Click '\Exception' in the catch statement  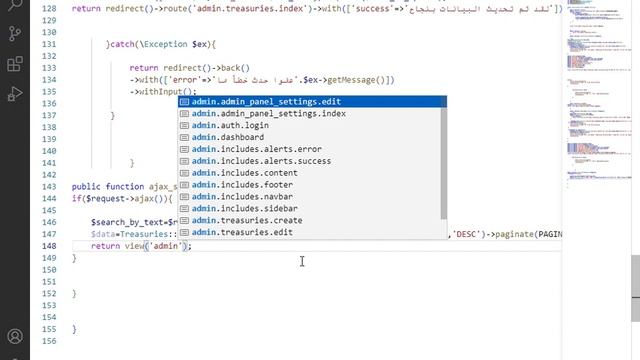point(163,44)
